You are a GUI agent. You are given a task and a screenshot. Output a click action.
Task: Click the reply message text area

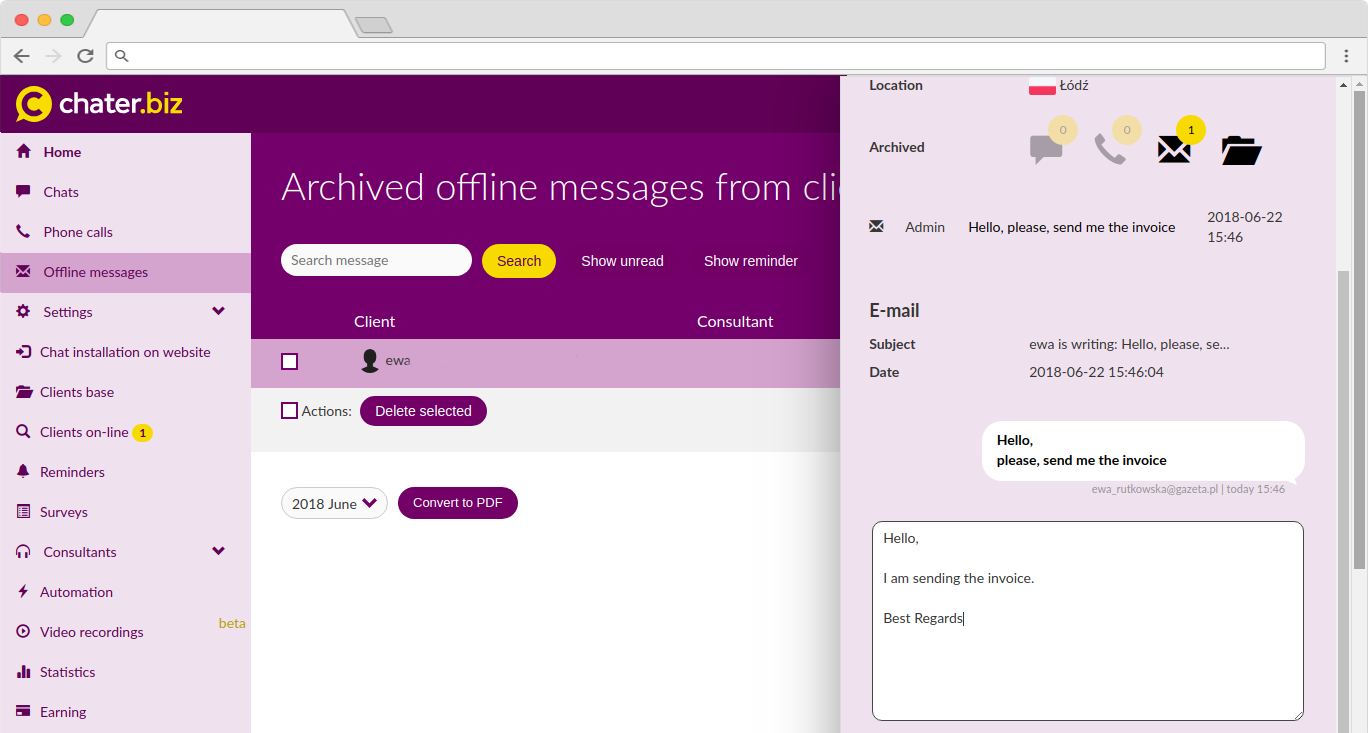tap(1088, 621)
